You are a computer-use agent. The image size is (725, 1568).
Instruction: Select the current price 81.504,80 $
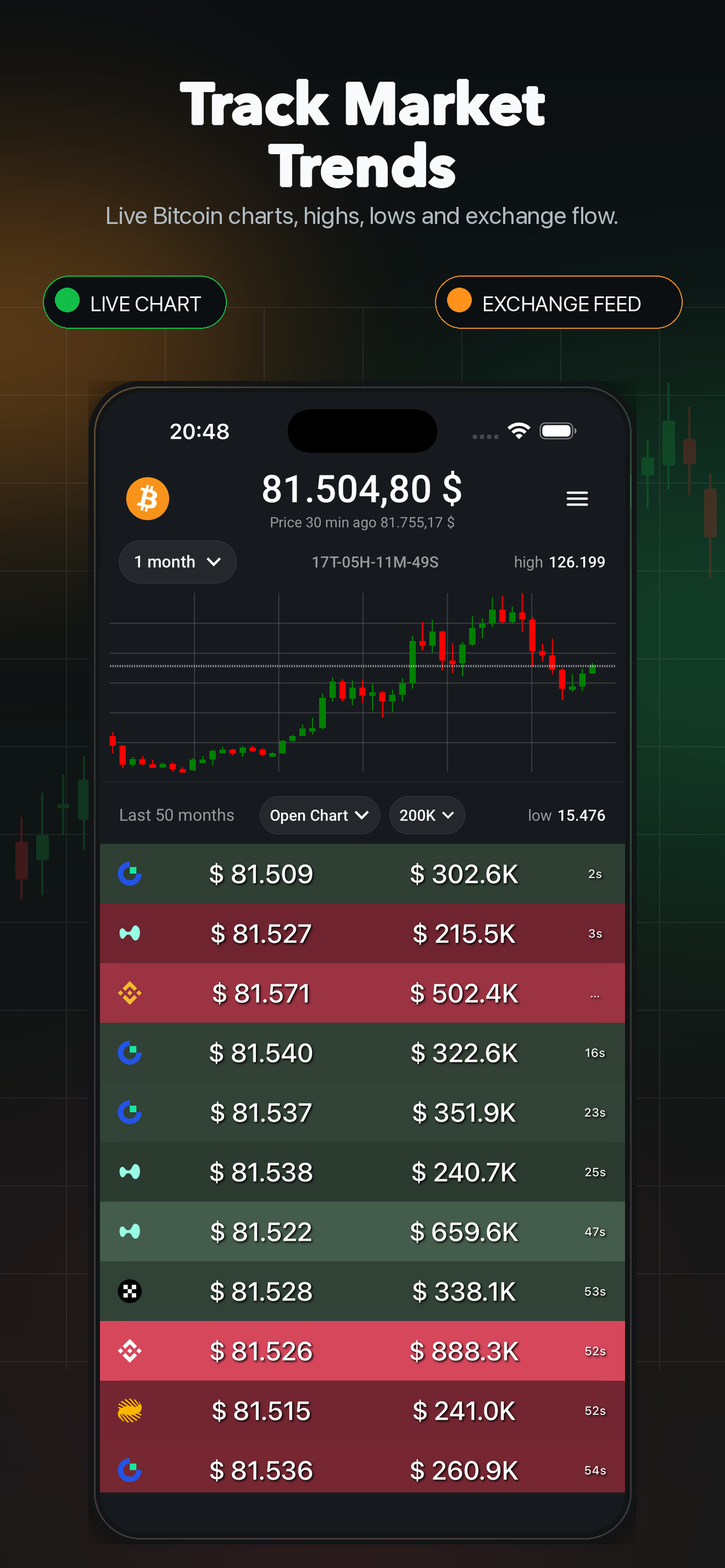[361, 489]
